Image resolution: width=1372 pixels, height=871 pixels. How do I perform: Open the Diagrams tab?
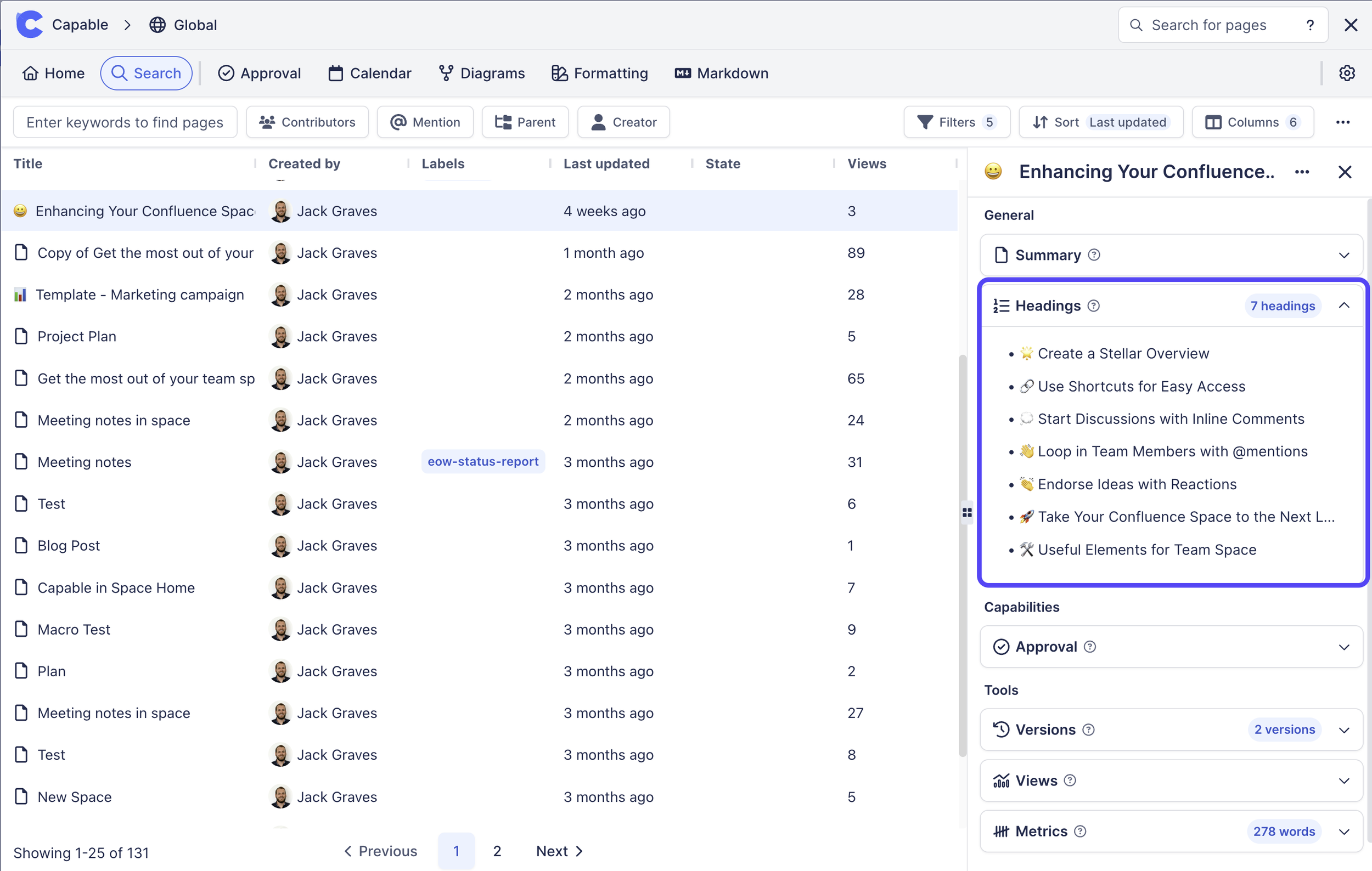481,73
